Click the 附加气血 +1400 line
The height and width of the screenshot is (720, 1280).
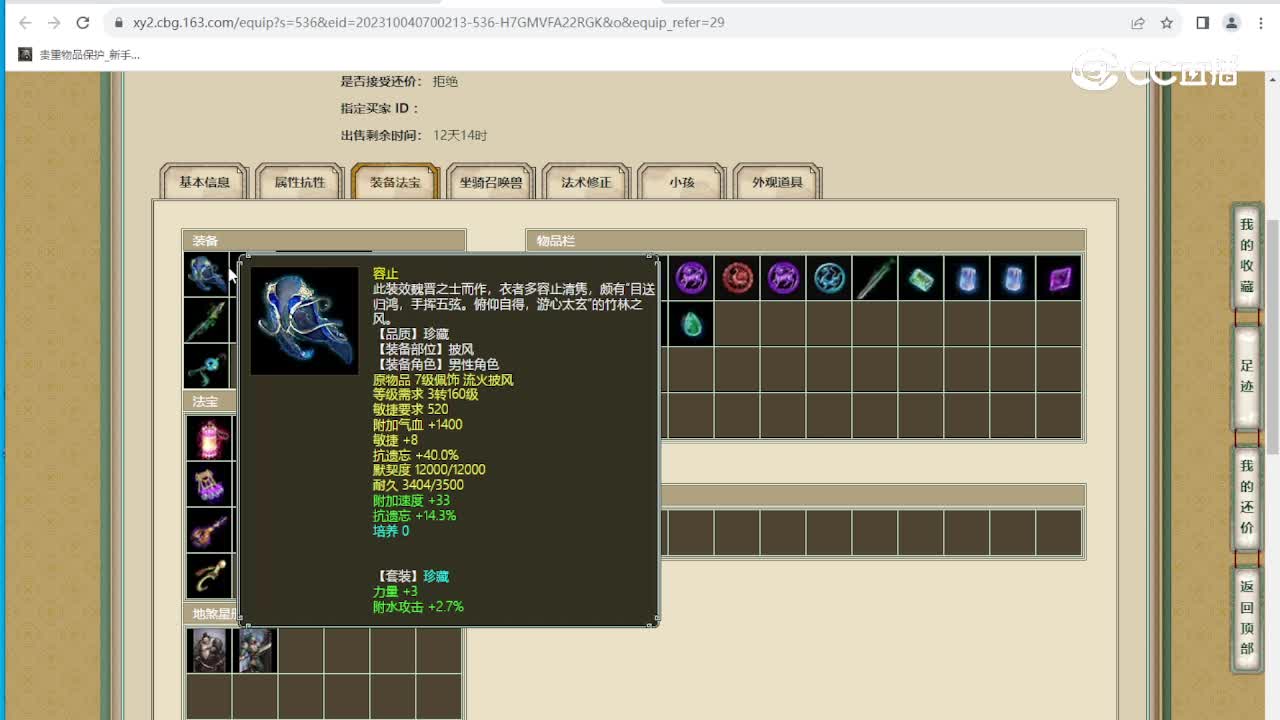pos(417,424)
